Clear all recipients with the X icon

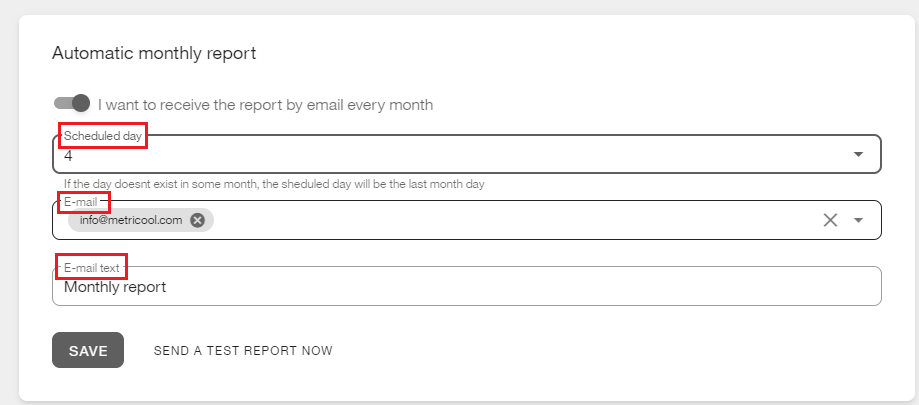[x=829, y=221]
